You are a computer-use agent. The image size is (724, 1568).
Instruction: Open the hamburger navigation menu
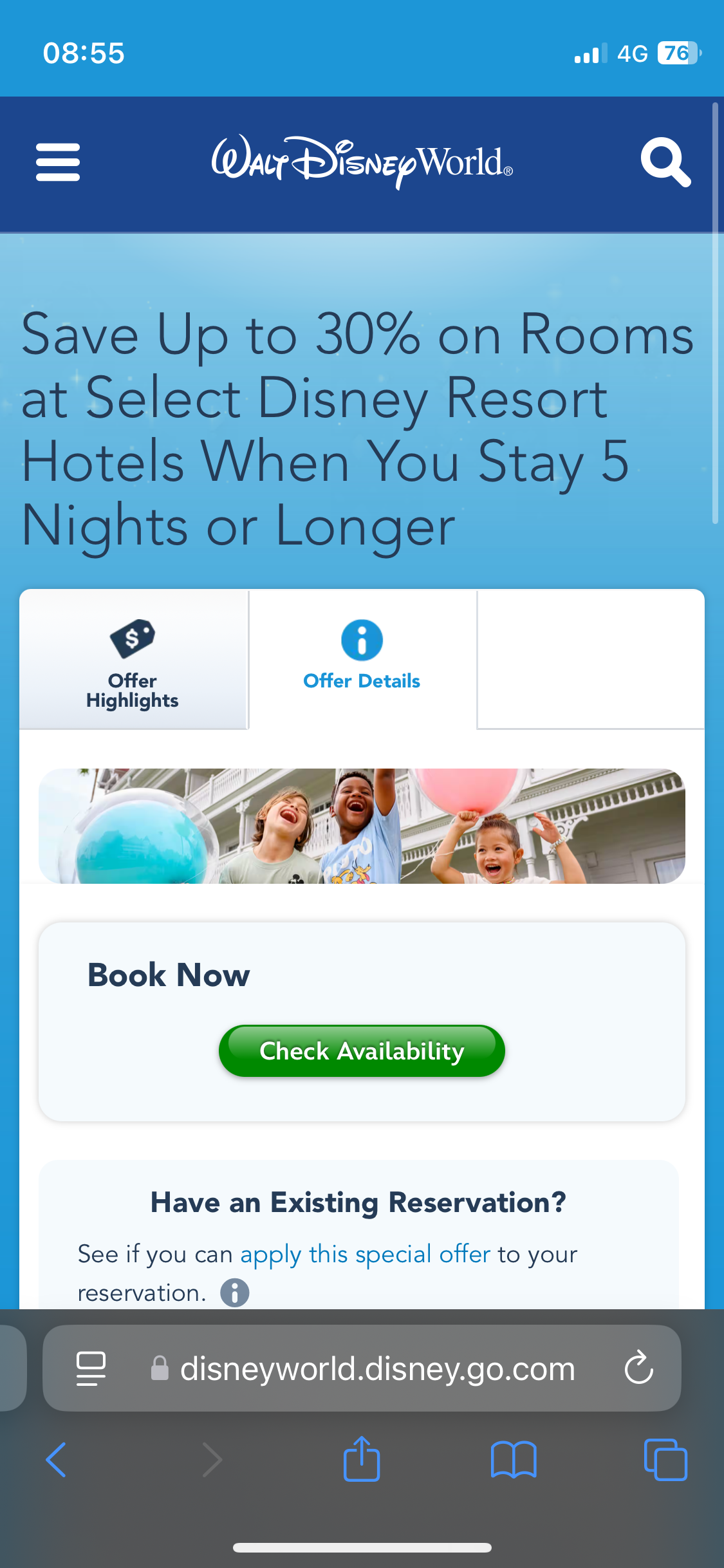click(x=58, y=162)
